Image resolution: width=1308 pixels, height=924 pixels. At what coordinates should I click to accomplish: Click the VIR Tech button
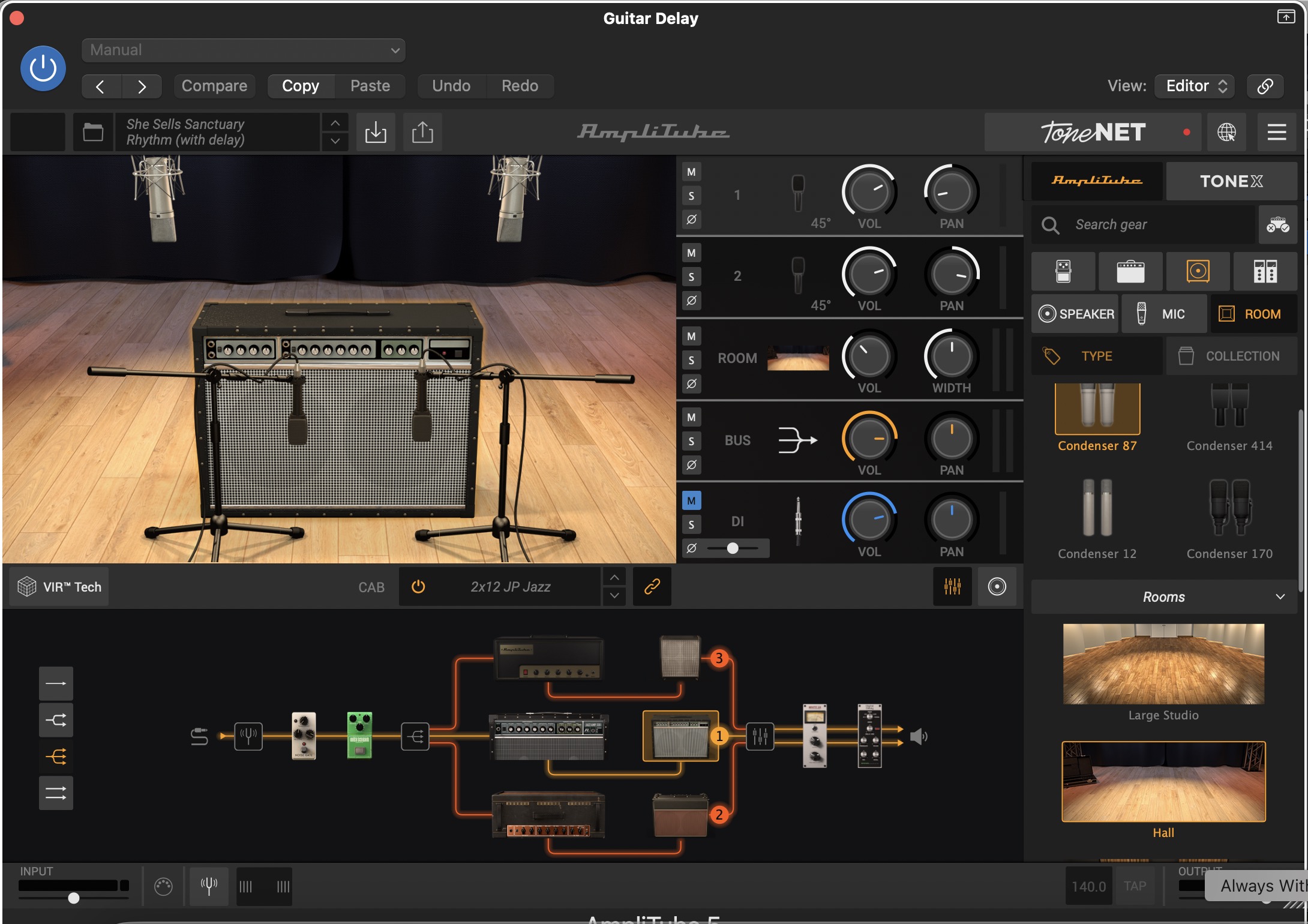pos(59,587)
